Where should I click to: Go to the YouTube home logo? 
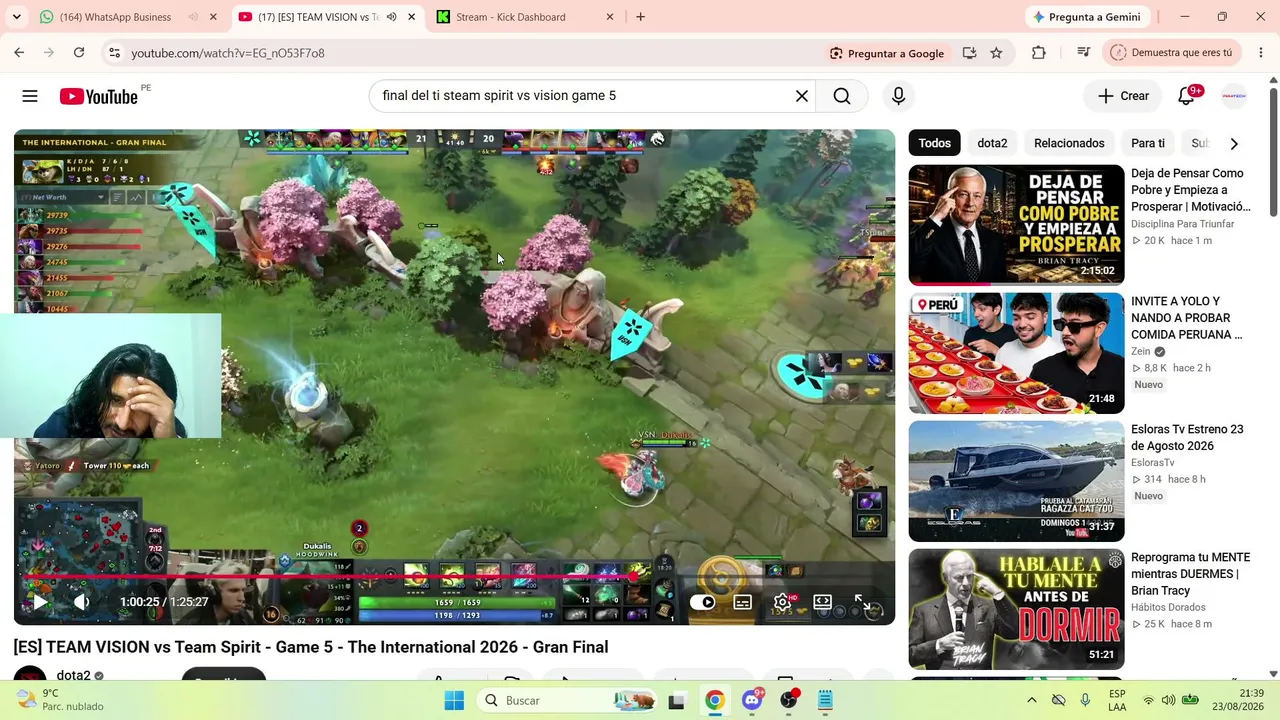(x=98, y=96)
